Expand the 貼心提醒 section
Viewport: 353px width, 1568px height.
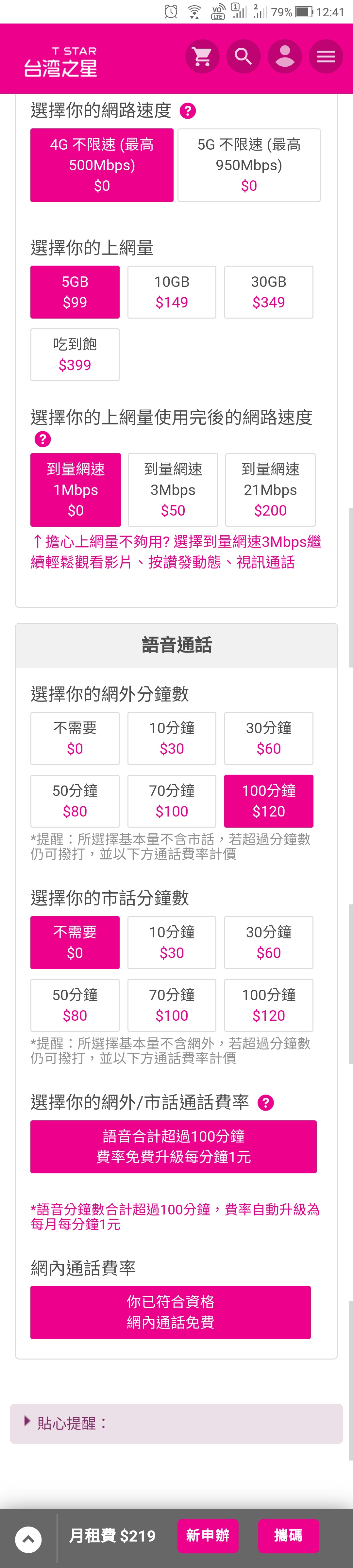(x=176, y=1424)
